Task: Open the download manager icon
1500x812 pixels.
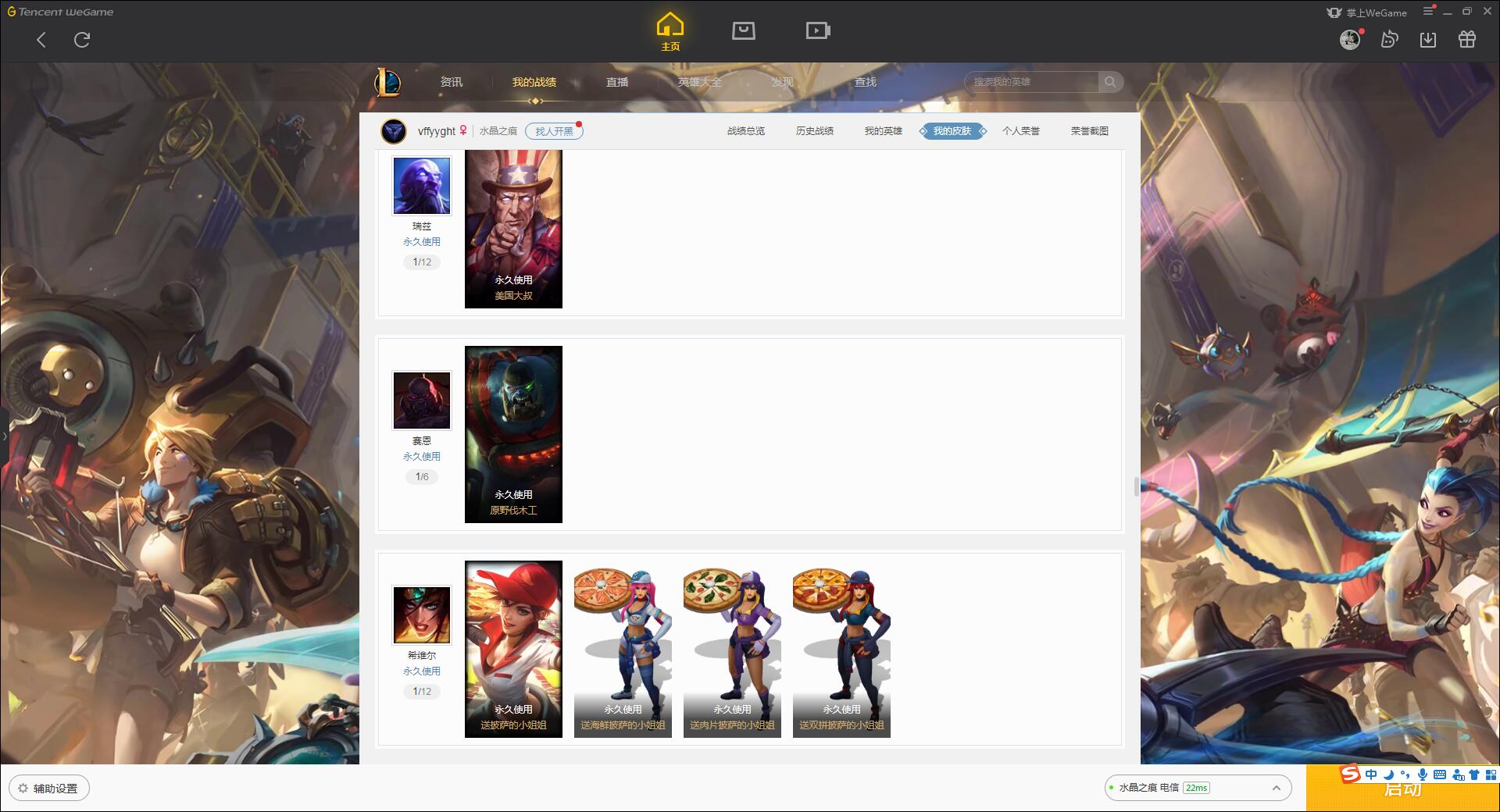Action: 1428,39
